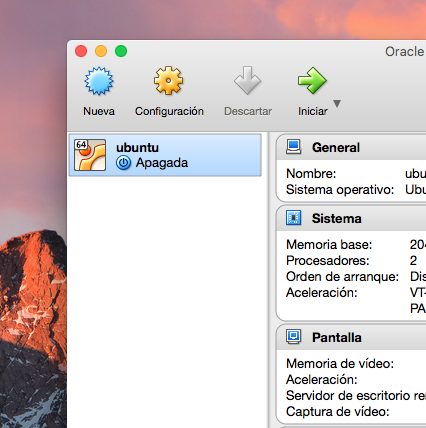Close the VirtualBox window with red button

81,51
